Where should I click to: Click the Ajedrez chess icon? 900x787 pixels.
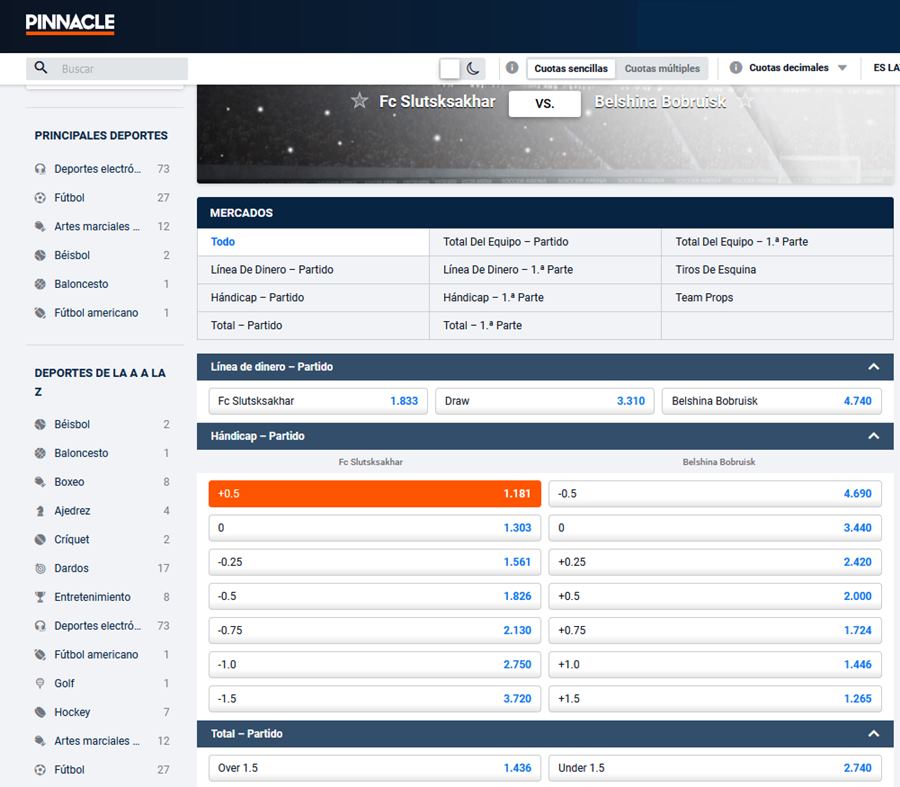tap(41, 511)
